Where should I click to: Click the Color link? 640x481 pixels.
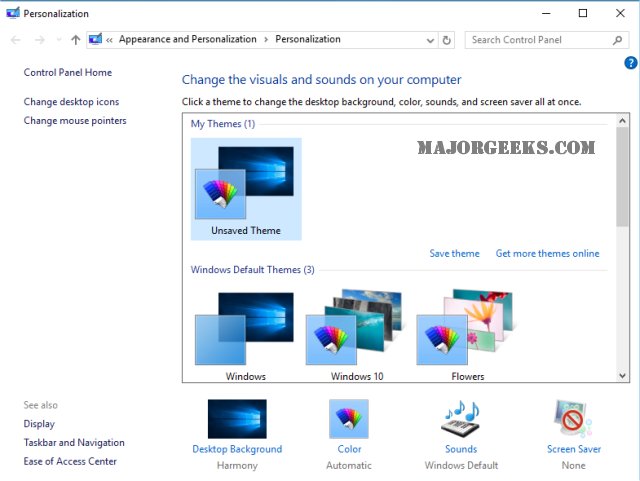(349, 449)
